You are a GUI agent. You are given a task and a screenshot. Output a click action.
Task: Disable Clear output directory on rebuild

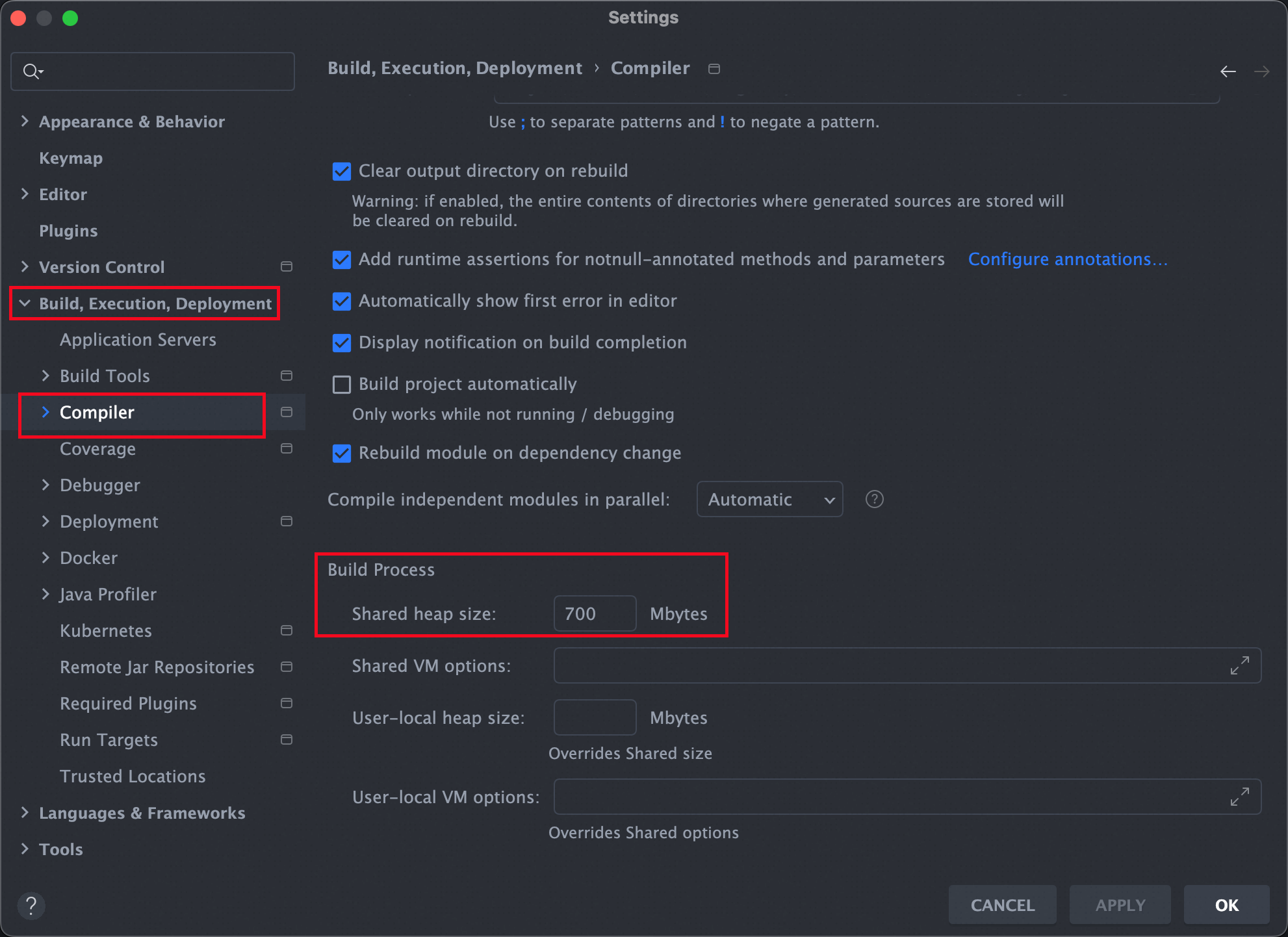[341, 171]
